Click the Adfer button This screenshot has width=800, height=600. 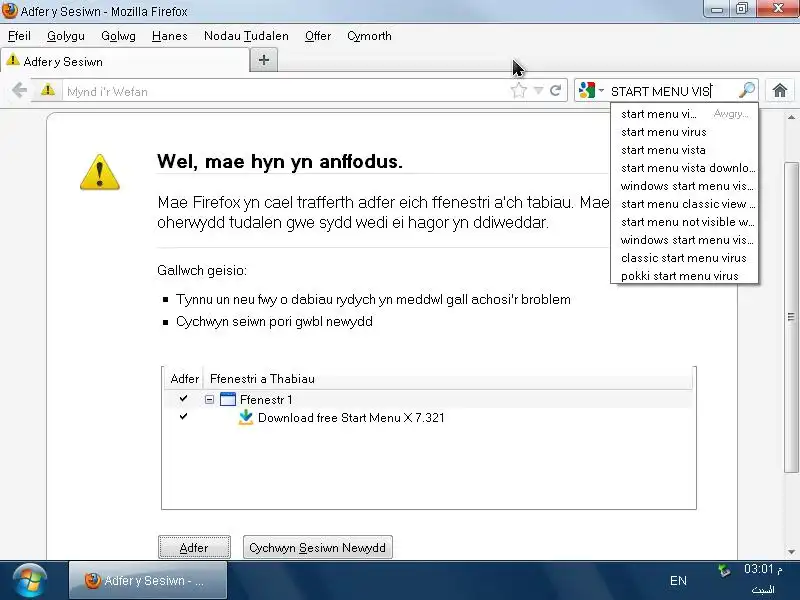click(x=194, y=547)
